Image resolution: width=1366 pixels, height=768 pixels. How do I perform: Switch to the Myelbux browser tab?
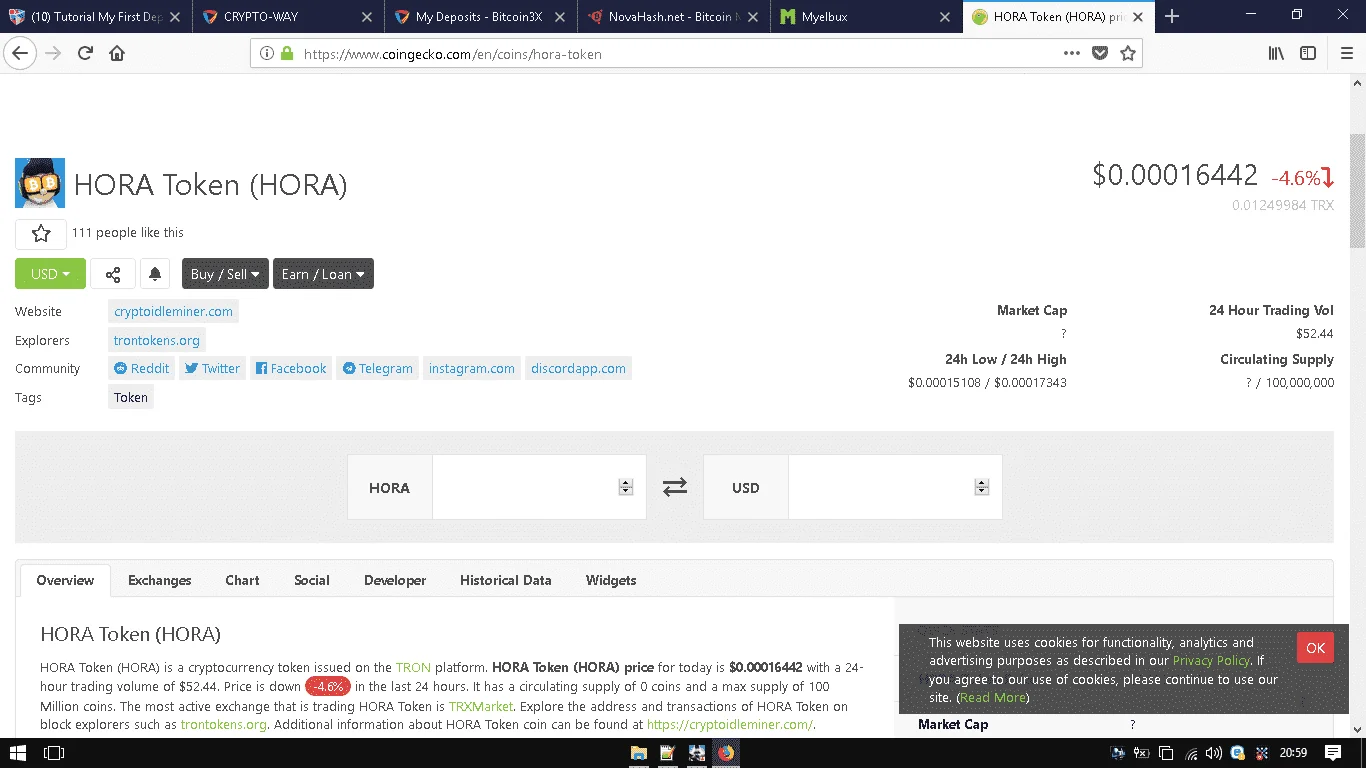coord(864,17)
